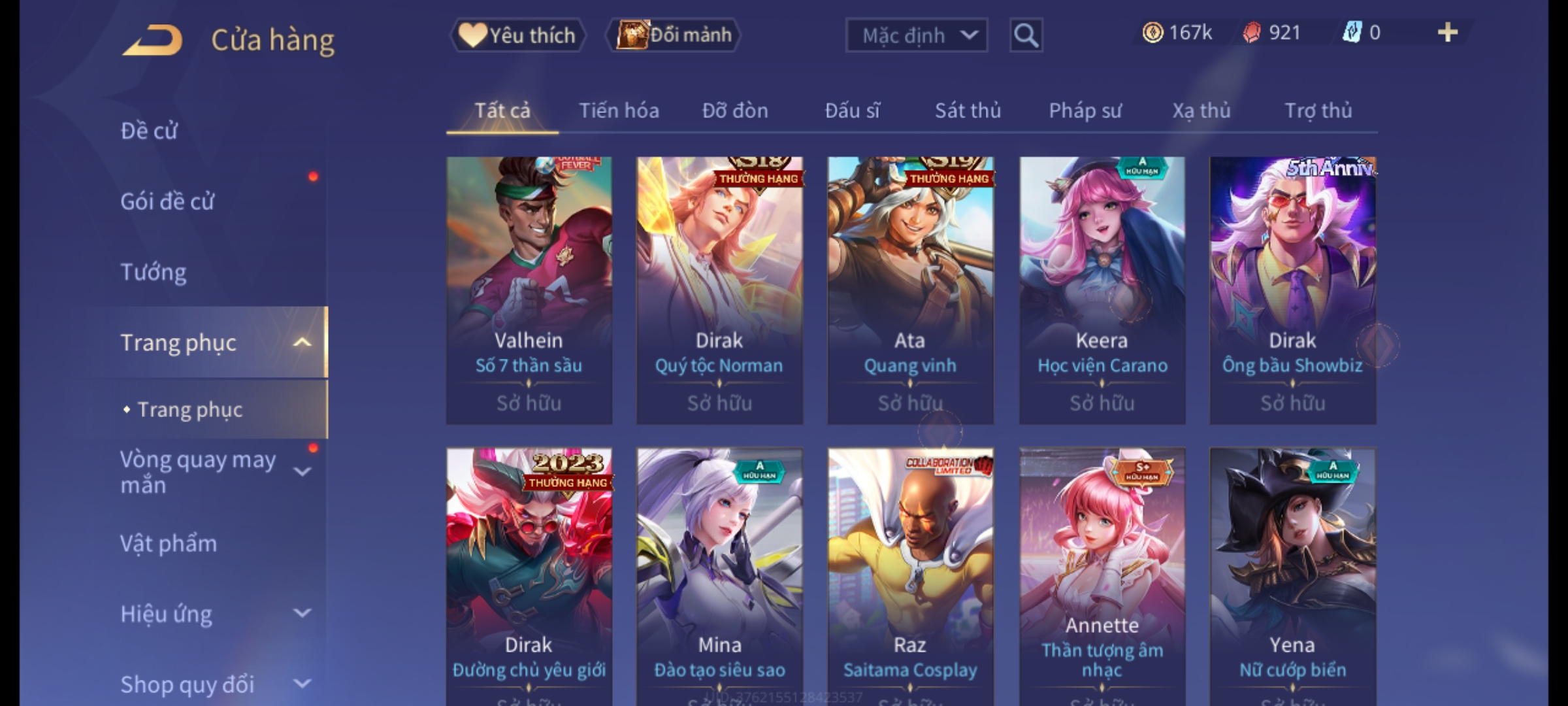Open the Tướng sidebar menu item
This screenshot has width=1568, height=706.
tap(154, 272)
